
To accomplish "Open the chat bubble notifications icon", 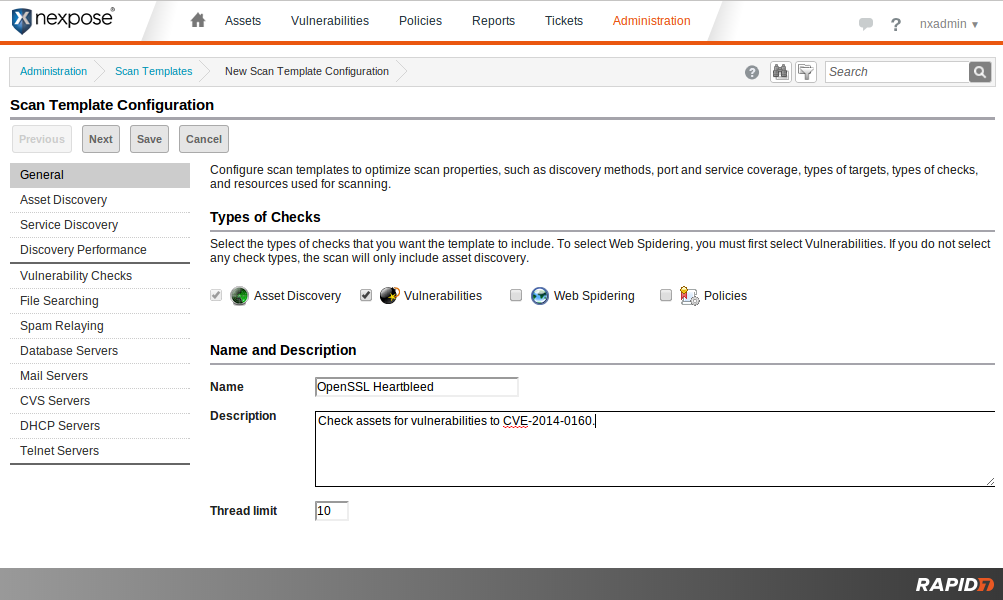I will pos(866,24).
